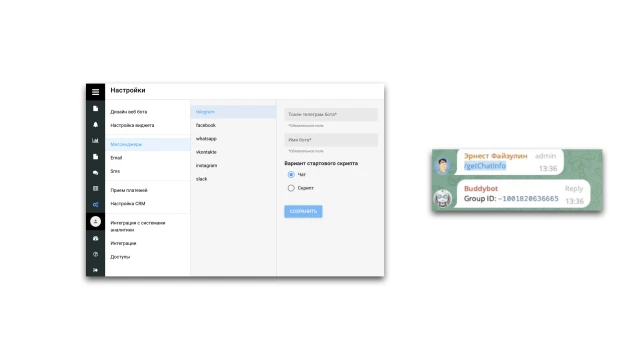The height and width of the screenshot is (360, 640).
Task: Open the hamburger menu icon
Action: point(95,92)
